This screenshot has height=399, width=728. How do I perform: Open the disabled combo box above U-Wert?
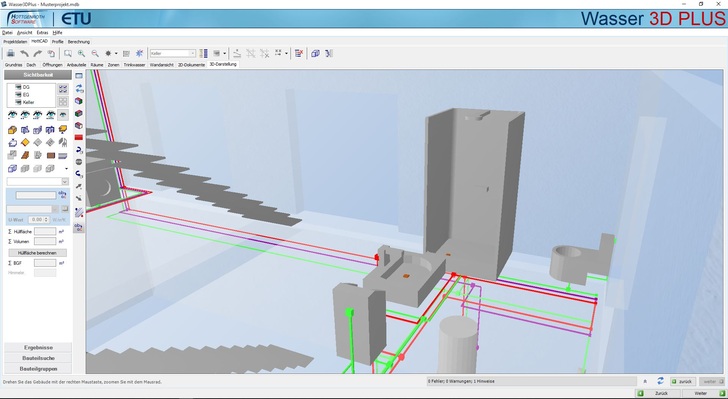[x=32, y=209]
